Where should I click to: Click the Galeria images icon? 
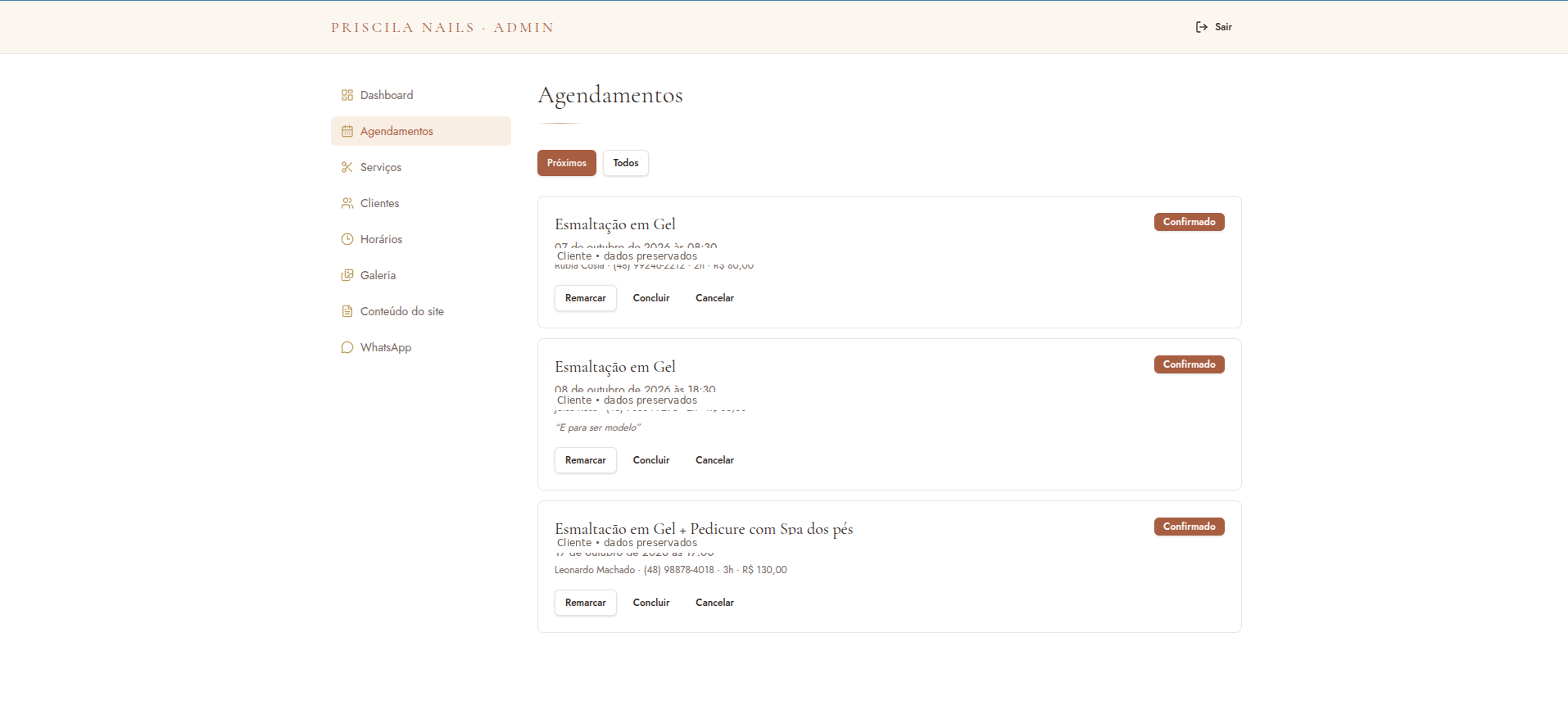point(347,275)
